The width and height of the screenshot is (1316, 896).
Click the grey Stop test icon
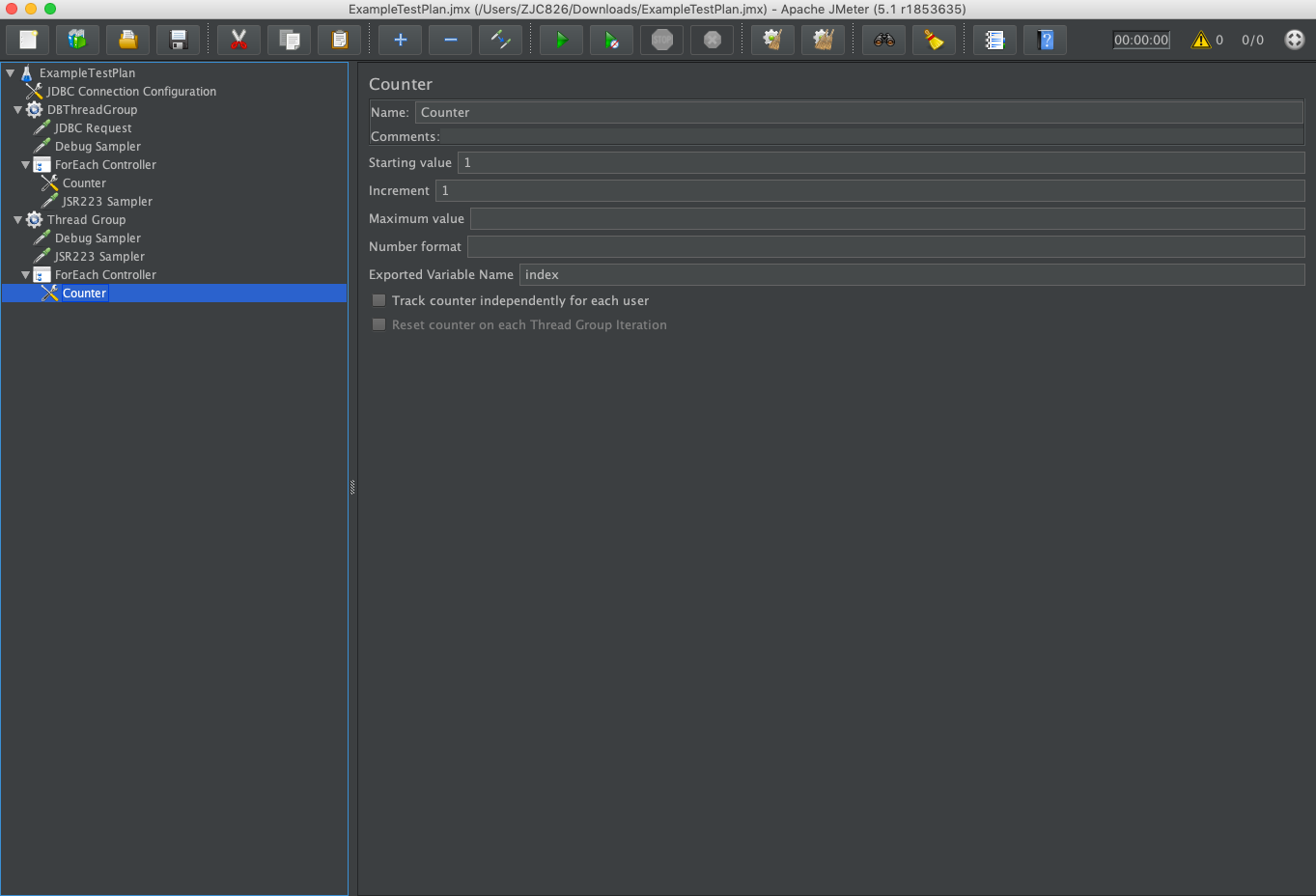[661, 40]
